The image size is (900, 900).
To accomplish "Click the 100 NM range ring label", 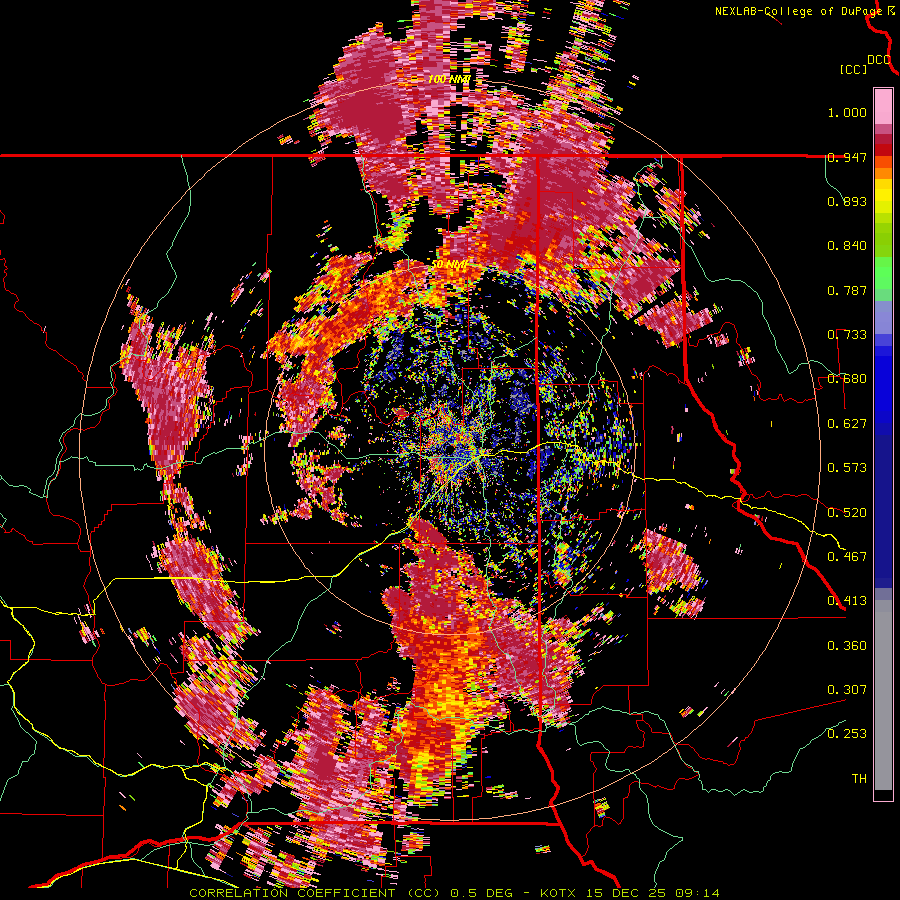I will 449,79.
